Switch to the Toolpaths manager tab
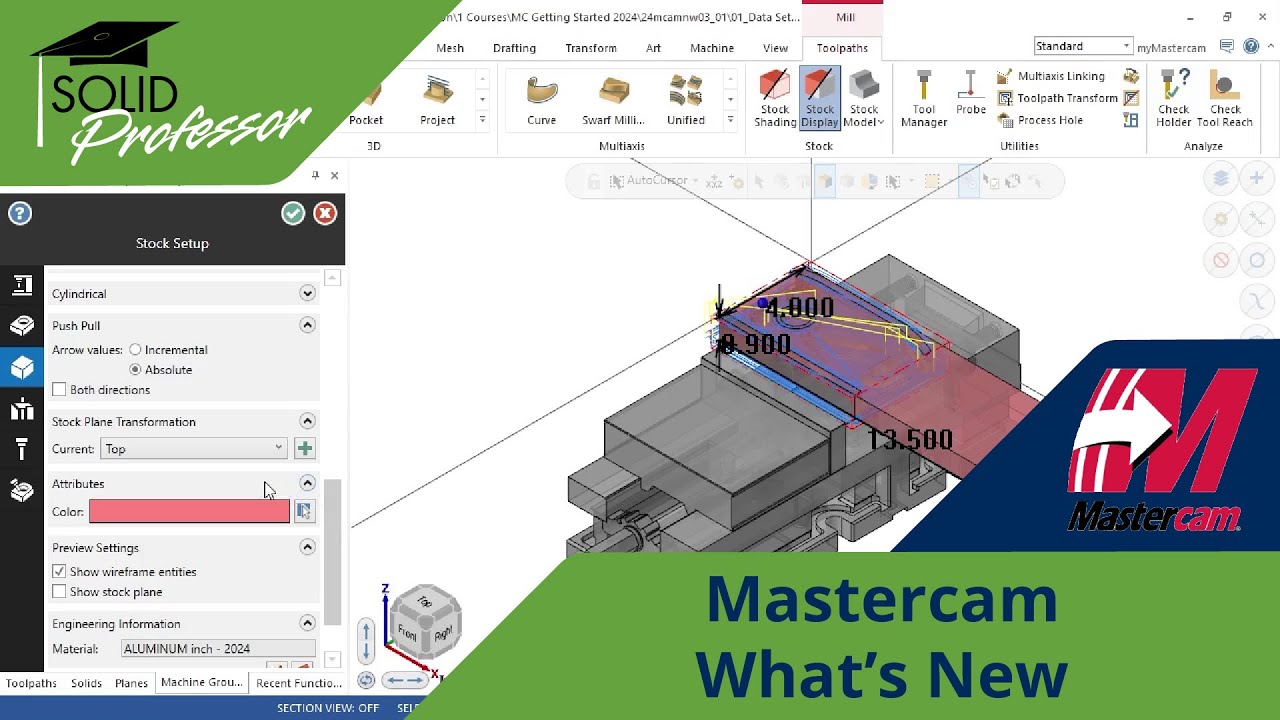 [31, 683]
